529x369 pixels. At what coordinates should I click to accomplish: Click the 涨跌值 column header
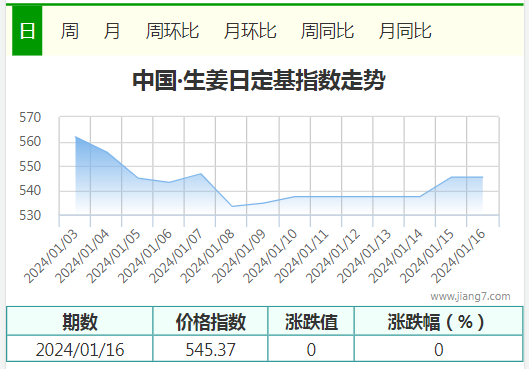click(x=311, y=321)
